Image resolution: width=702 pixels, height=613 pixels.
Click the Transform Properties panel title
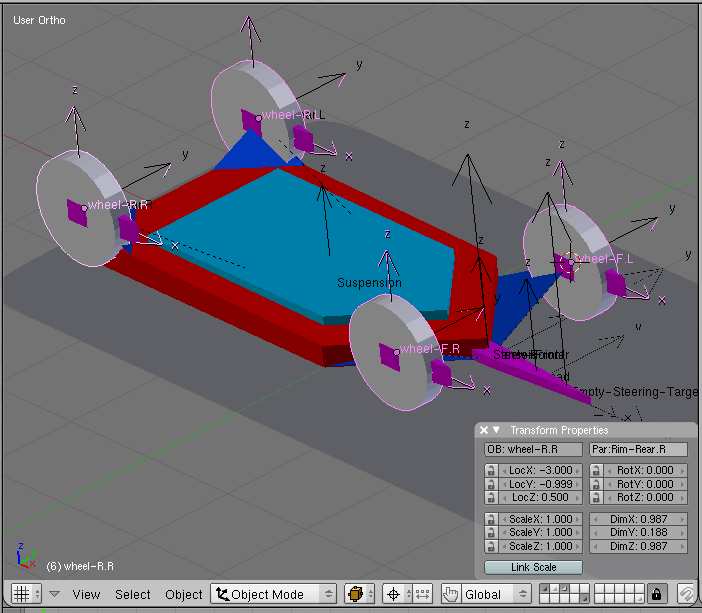click(x=559, y=430)
